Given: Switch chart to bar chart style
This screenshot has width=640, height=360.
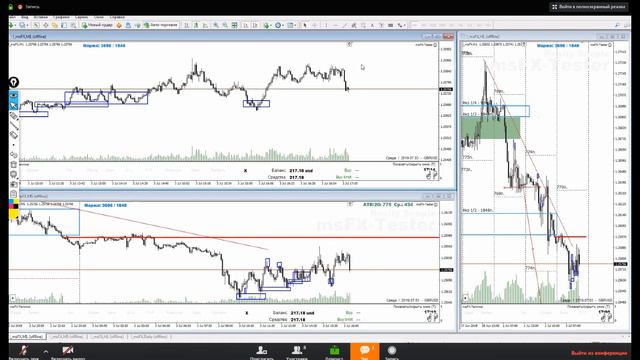Looking at the screenshot, I should coord(186,25).
